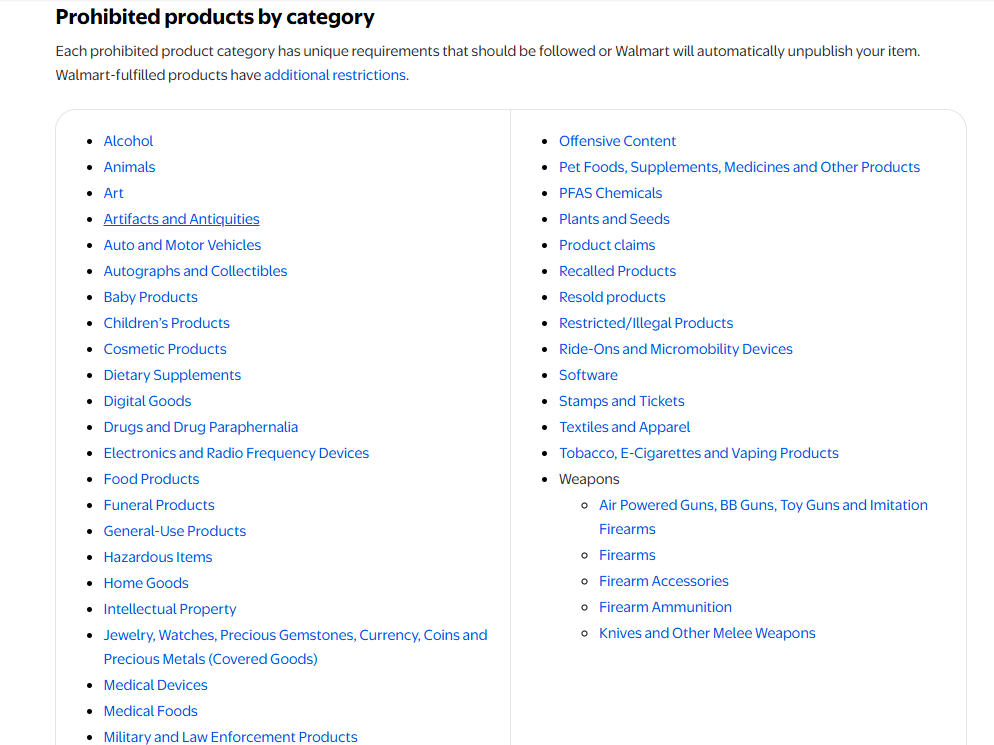
Task: Open Pet Foods, Supplements, Medicines link
Action: [x=739, y=167]
